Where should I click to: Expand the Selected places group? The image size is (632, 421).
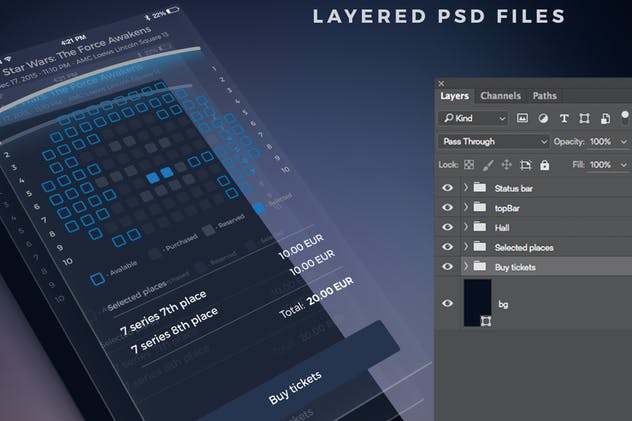pos(465,247)
